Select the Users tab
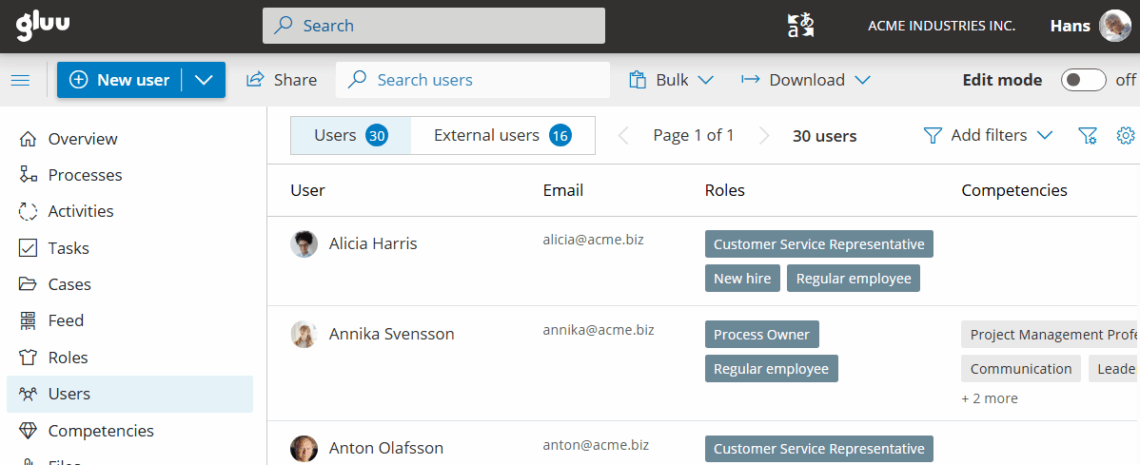Image resolution: width=1140 pixels, height=465 pixels. point(350,135)
